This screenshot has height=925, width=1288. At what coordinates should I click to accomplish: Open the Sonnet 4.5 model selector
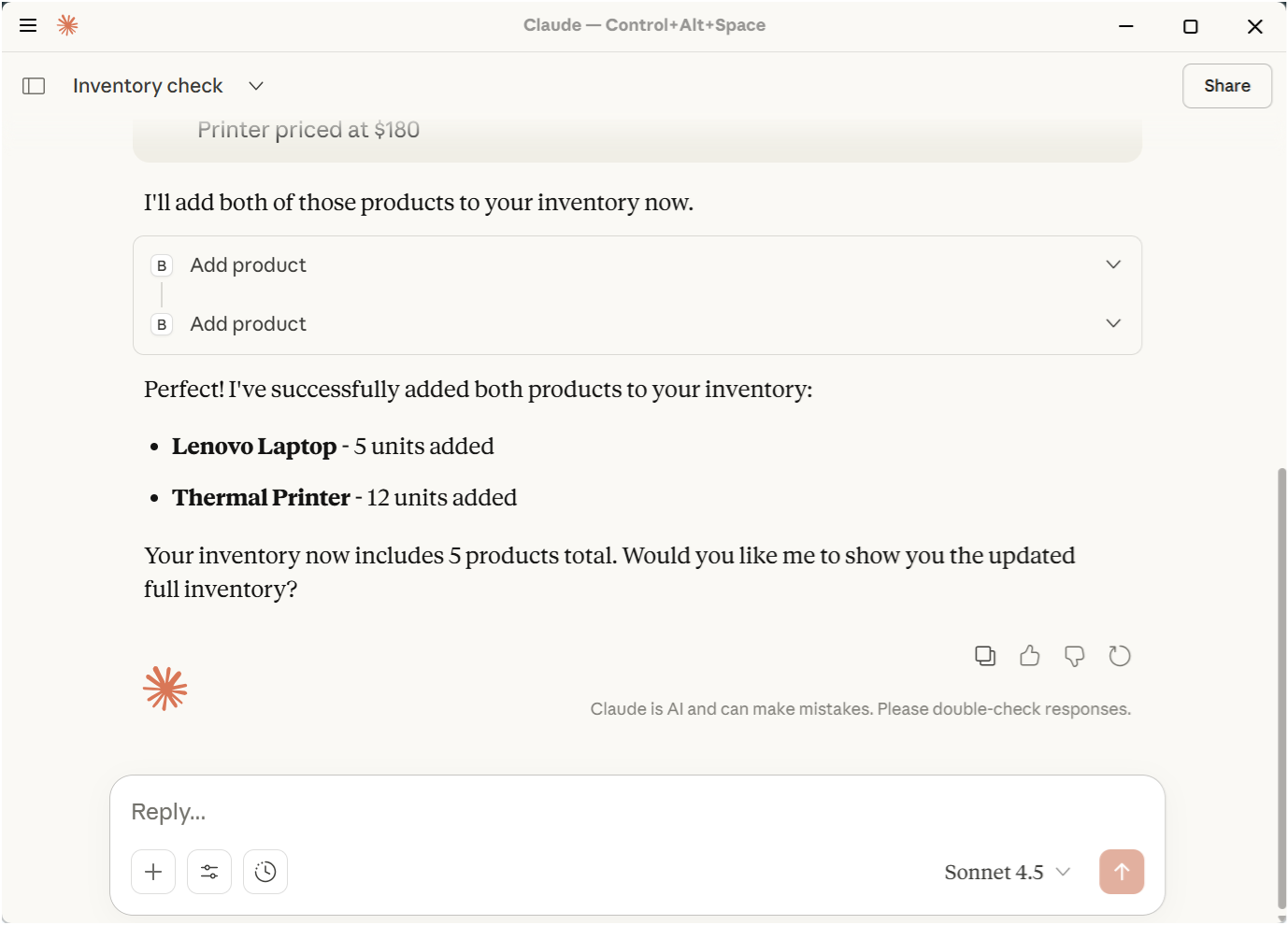coord(1007,872)
